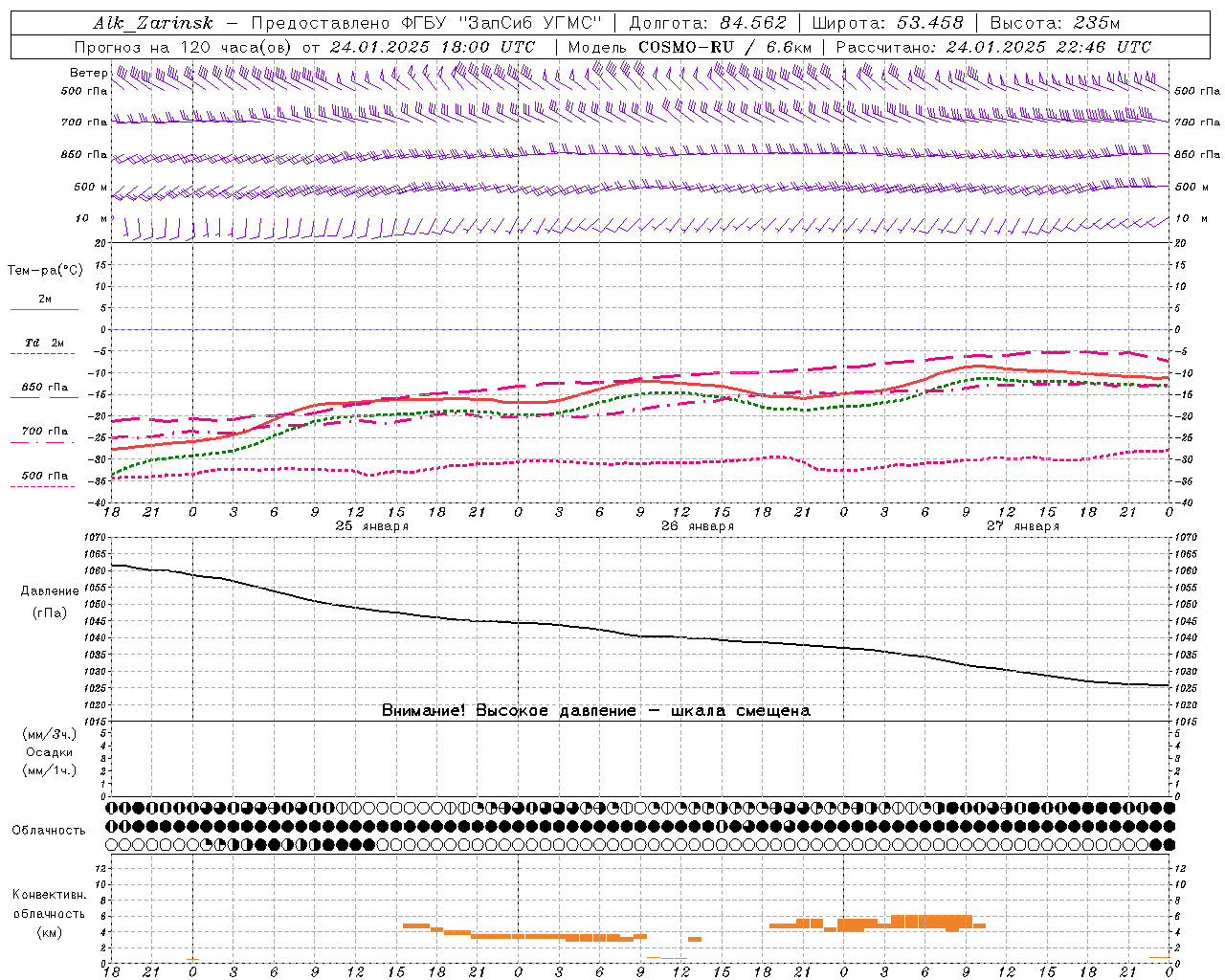Image resolution: width=1225 pixels, height=980 pixels.
Task: Click the Тем-ра(°C) axis title
Action: (x=45, y=270)
